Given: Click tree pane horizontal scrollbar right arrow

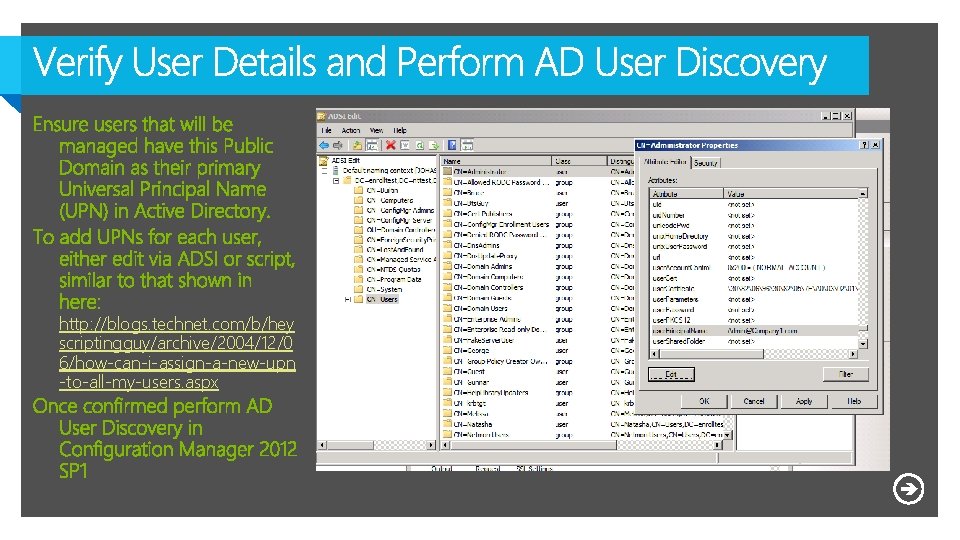Looking at the screenshot, I should tap(432, 445).
